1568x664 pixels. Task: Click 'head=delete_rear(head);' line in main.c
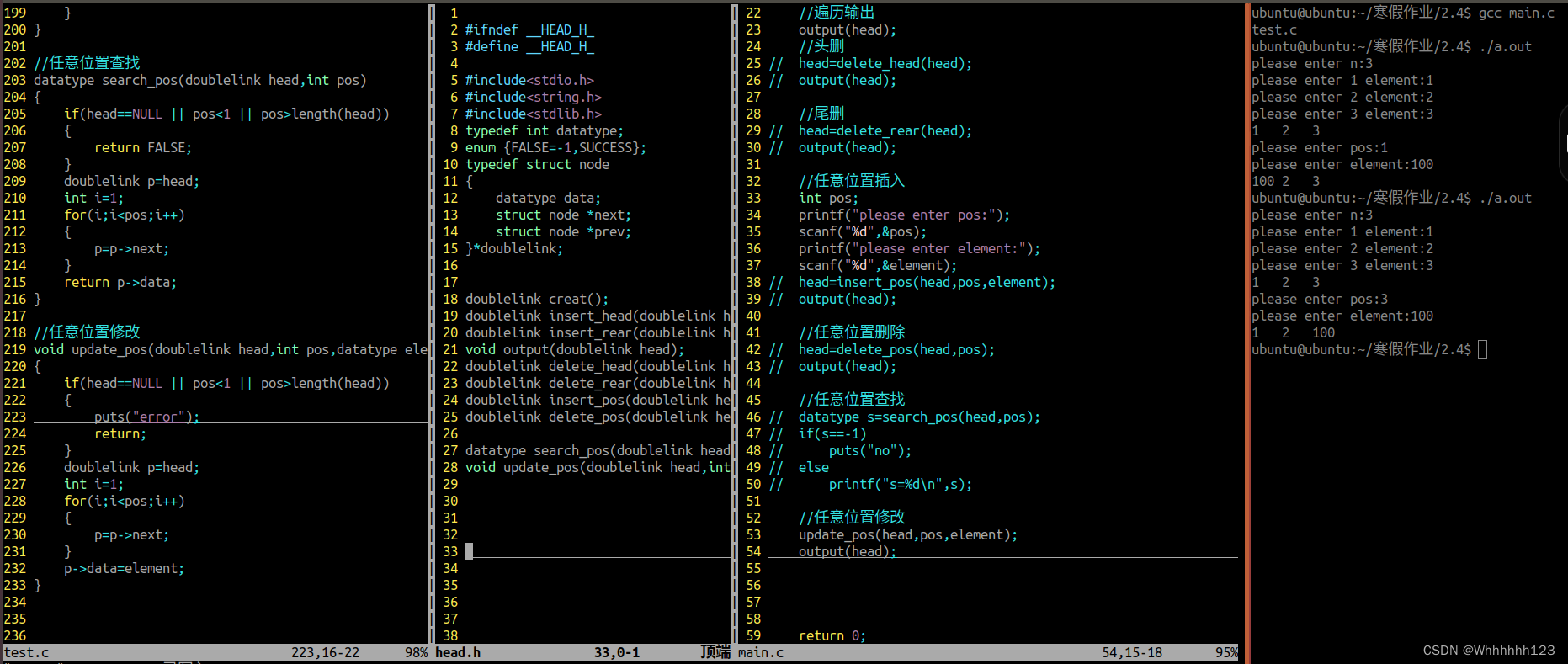click(x=885, y=130)
